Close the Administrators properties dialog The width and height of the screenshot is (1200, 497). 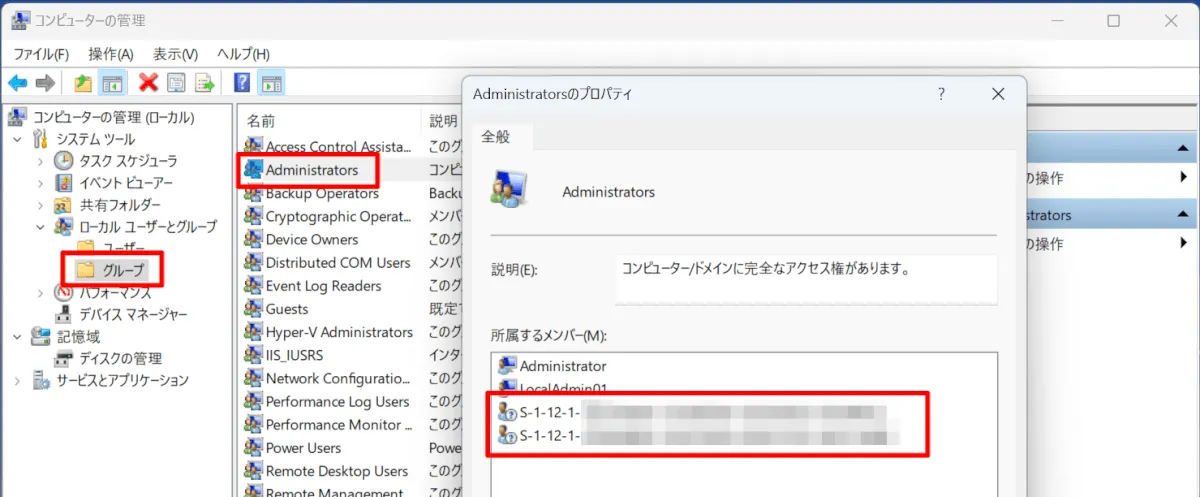tap(997, 94)
